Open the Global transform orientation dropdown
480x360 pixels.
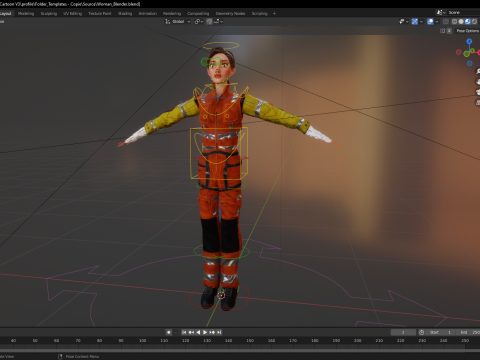click(x=177, y=21)
